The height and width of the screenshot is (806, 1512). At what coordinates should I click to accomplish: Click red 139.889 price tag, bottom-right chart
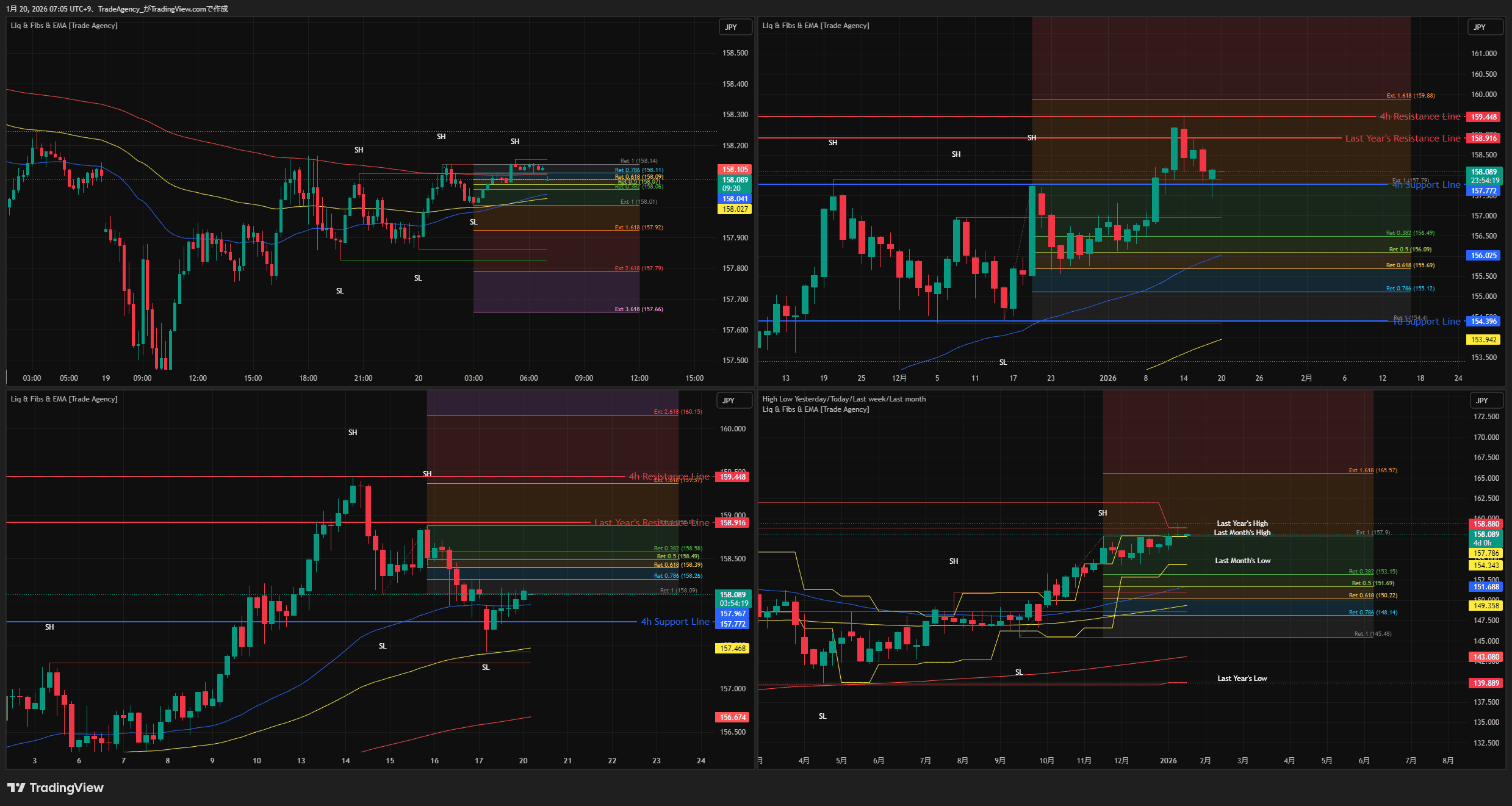tap(1486, 683)
